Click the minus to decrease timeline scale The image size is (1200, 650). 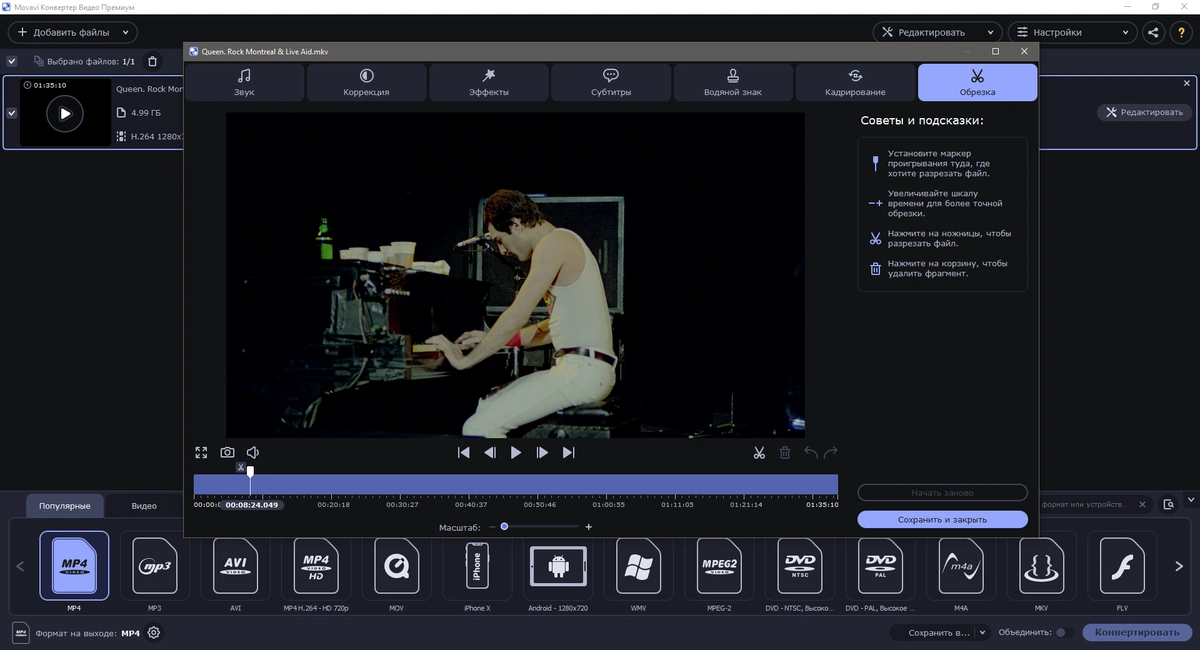coord(490,527)
